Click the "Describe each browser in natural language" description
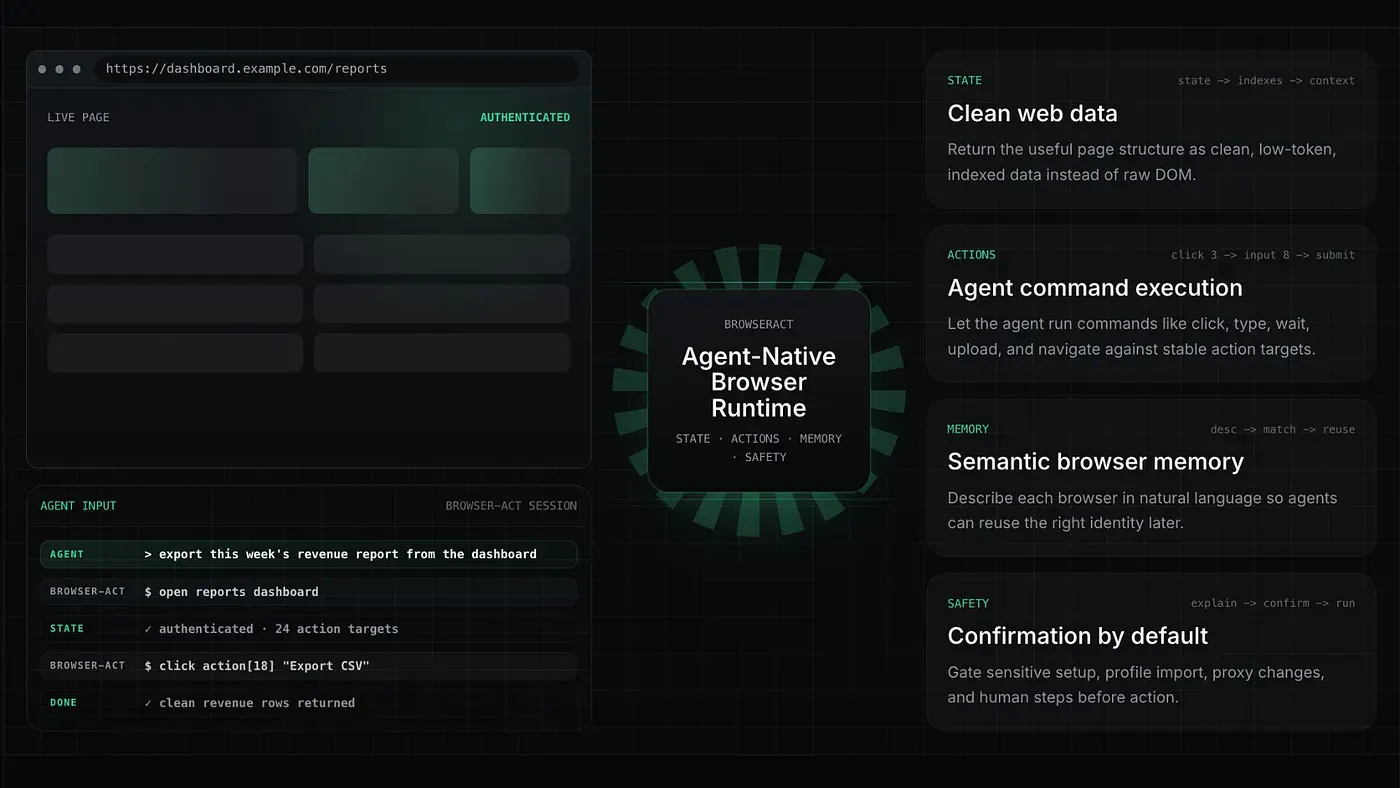This screenshot has width=1400, height=788. coord(1142,510)
